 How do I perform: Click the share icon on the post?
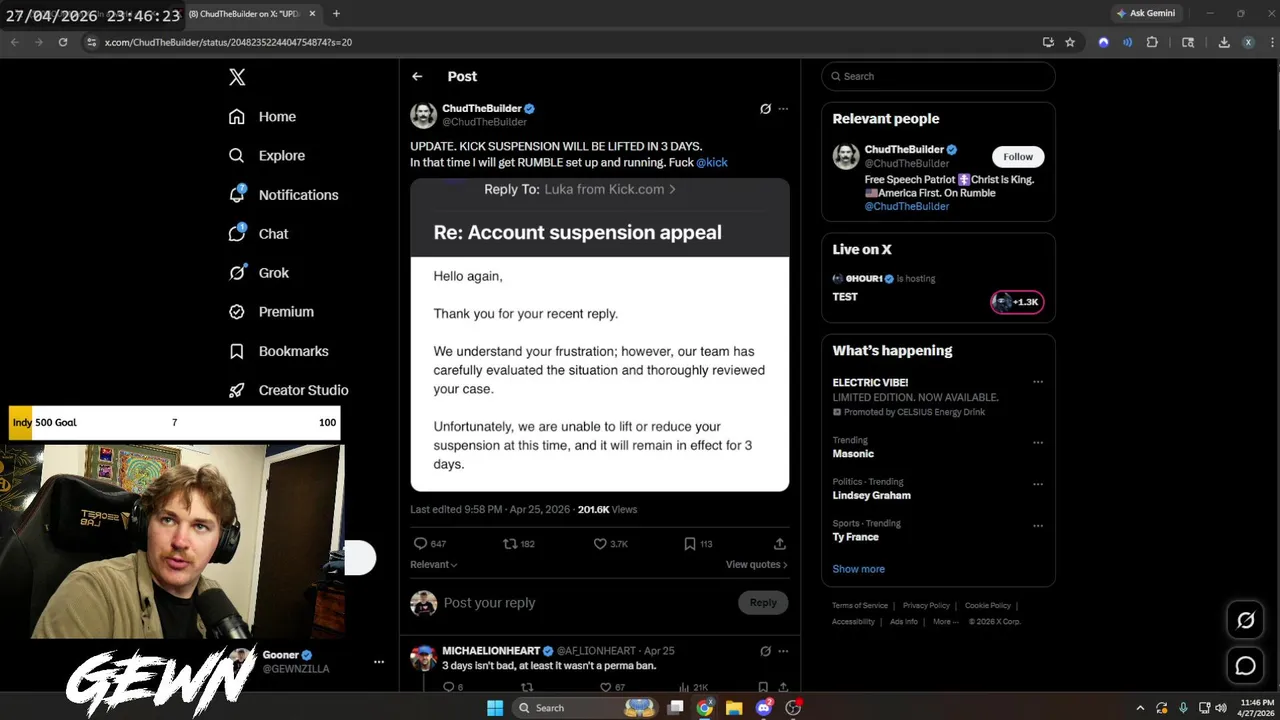[x=780, y=544]
